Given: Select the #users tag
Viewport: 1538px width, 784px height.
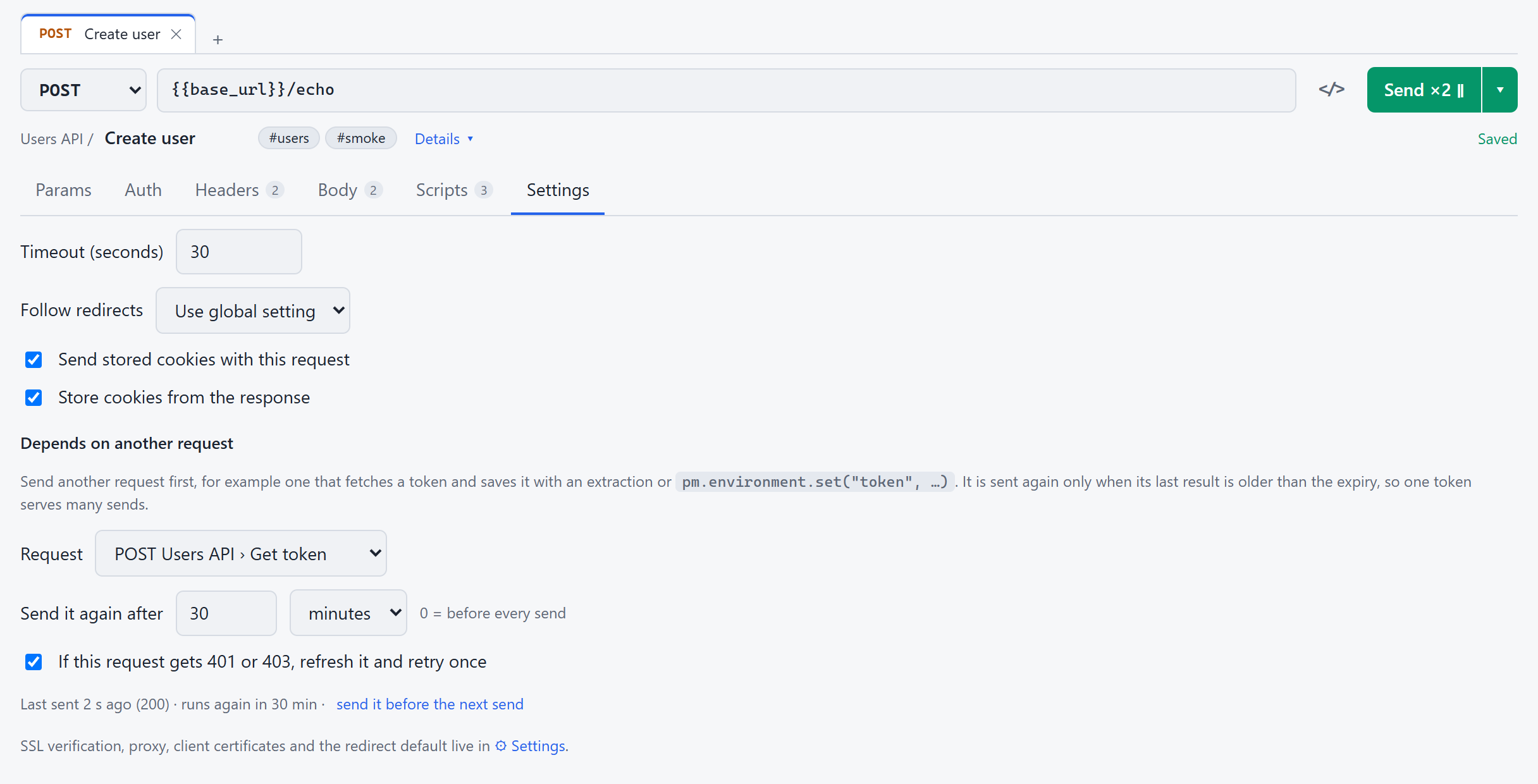Looking at the screenshot, I should (289, 138).
